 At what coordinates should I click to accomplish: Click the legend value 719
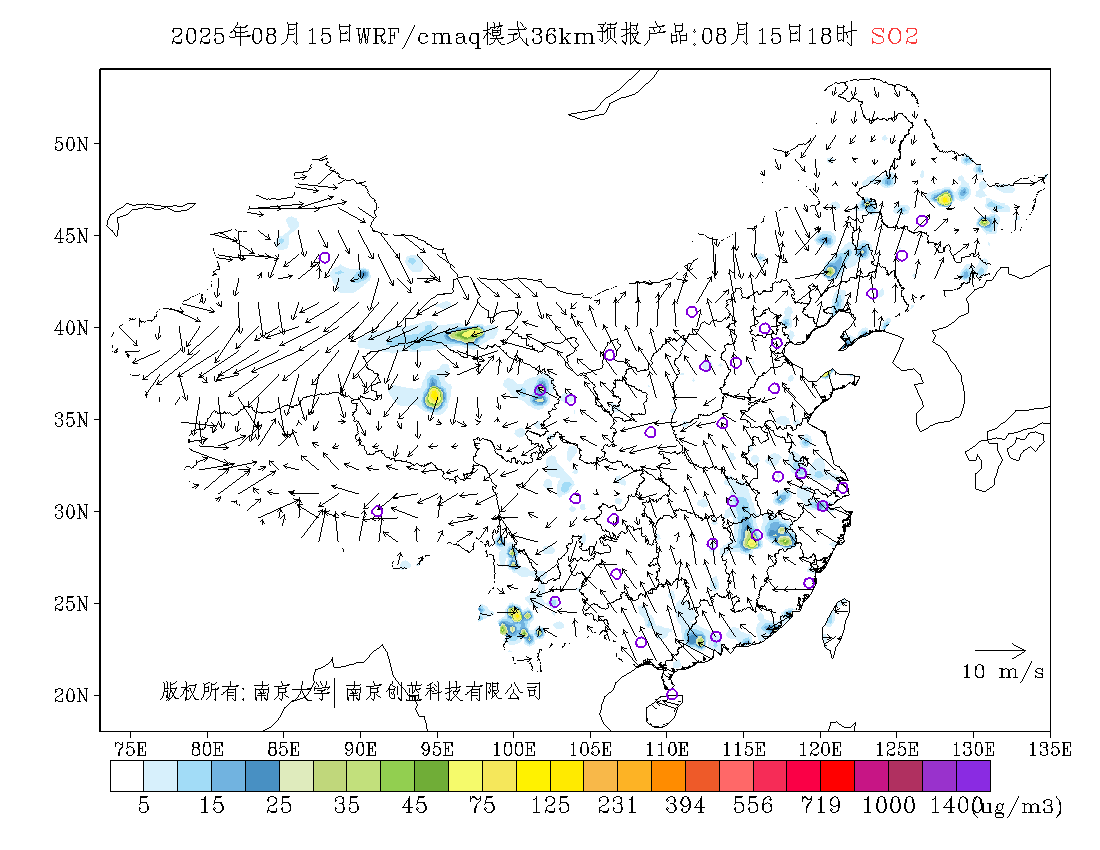coord(821,805)
